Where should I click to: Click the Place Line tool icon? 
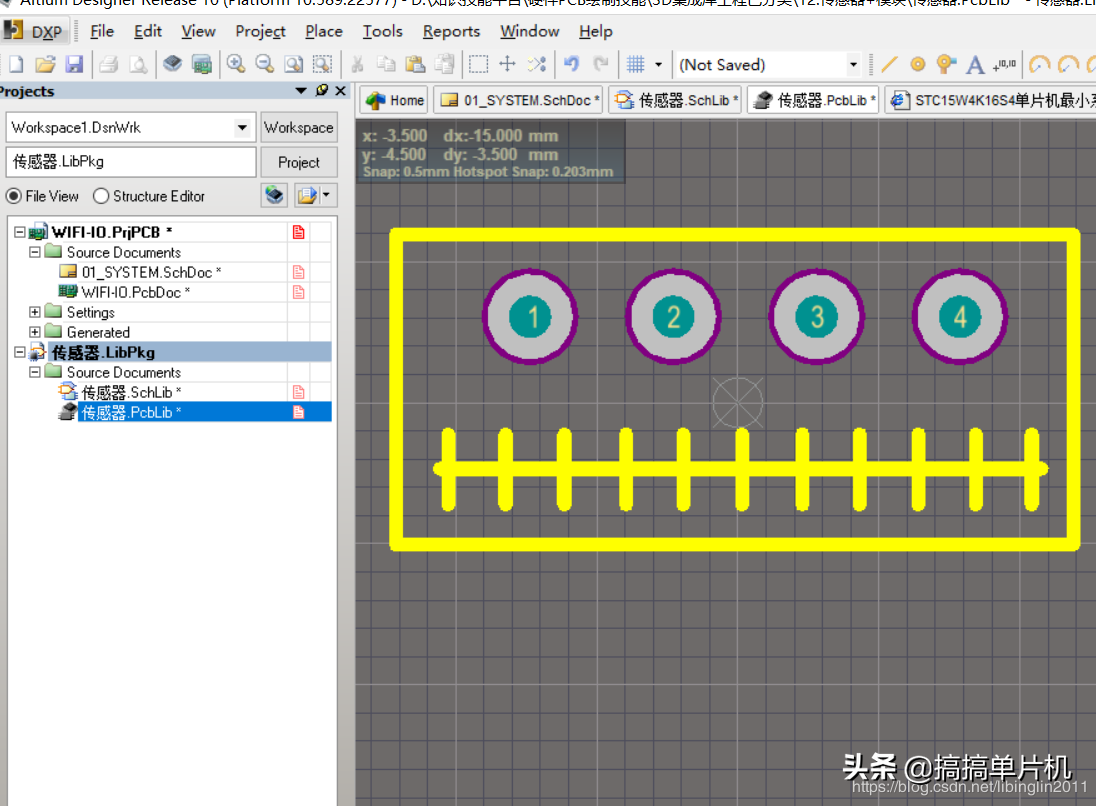tap(889, 65)
